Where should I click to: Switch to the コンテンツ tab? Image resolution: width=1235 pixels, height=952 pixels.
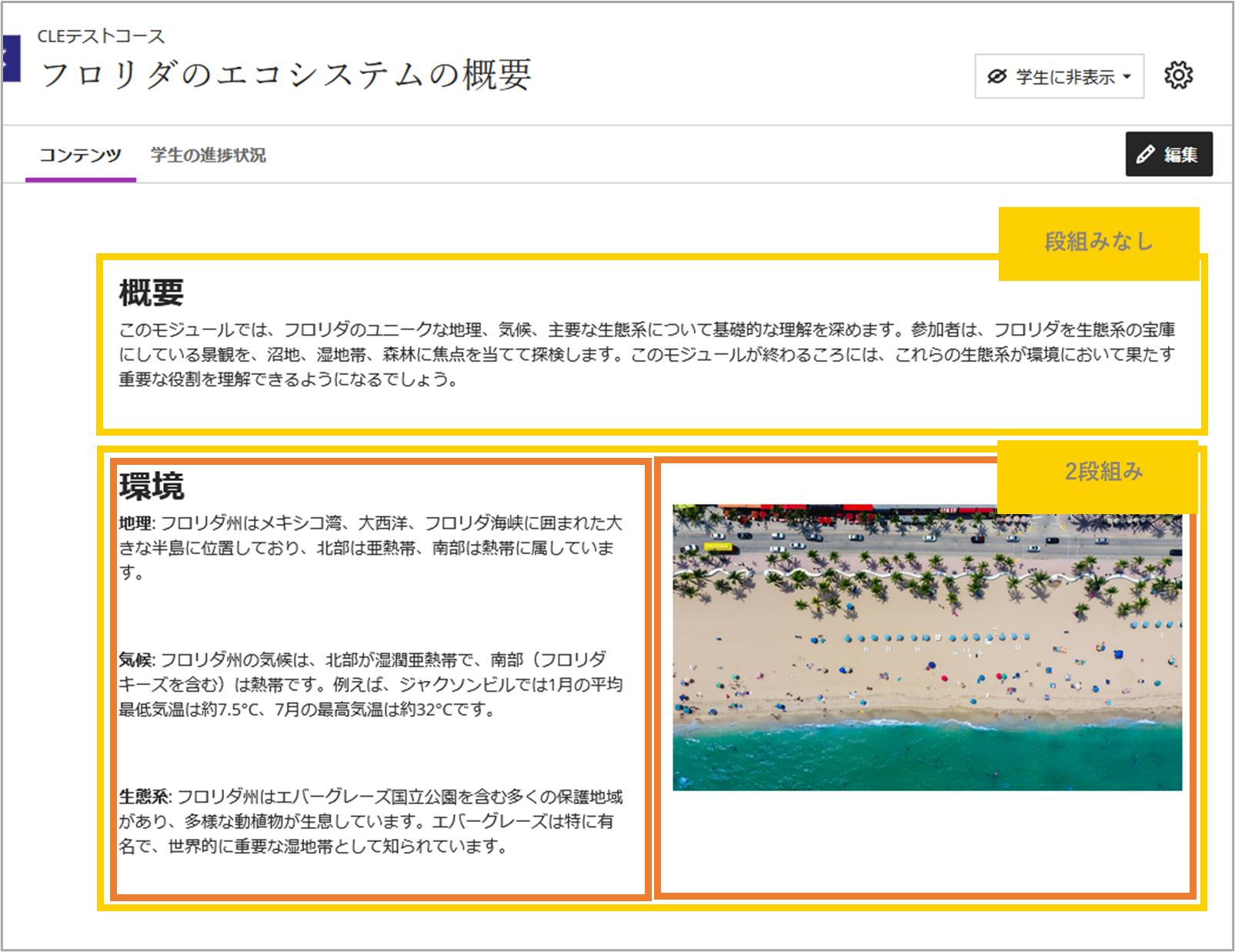tap(81, 155)
